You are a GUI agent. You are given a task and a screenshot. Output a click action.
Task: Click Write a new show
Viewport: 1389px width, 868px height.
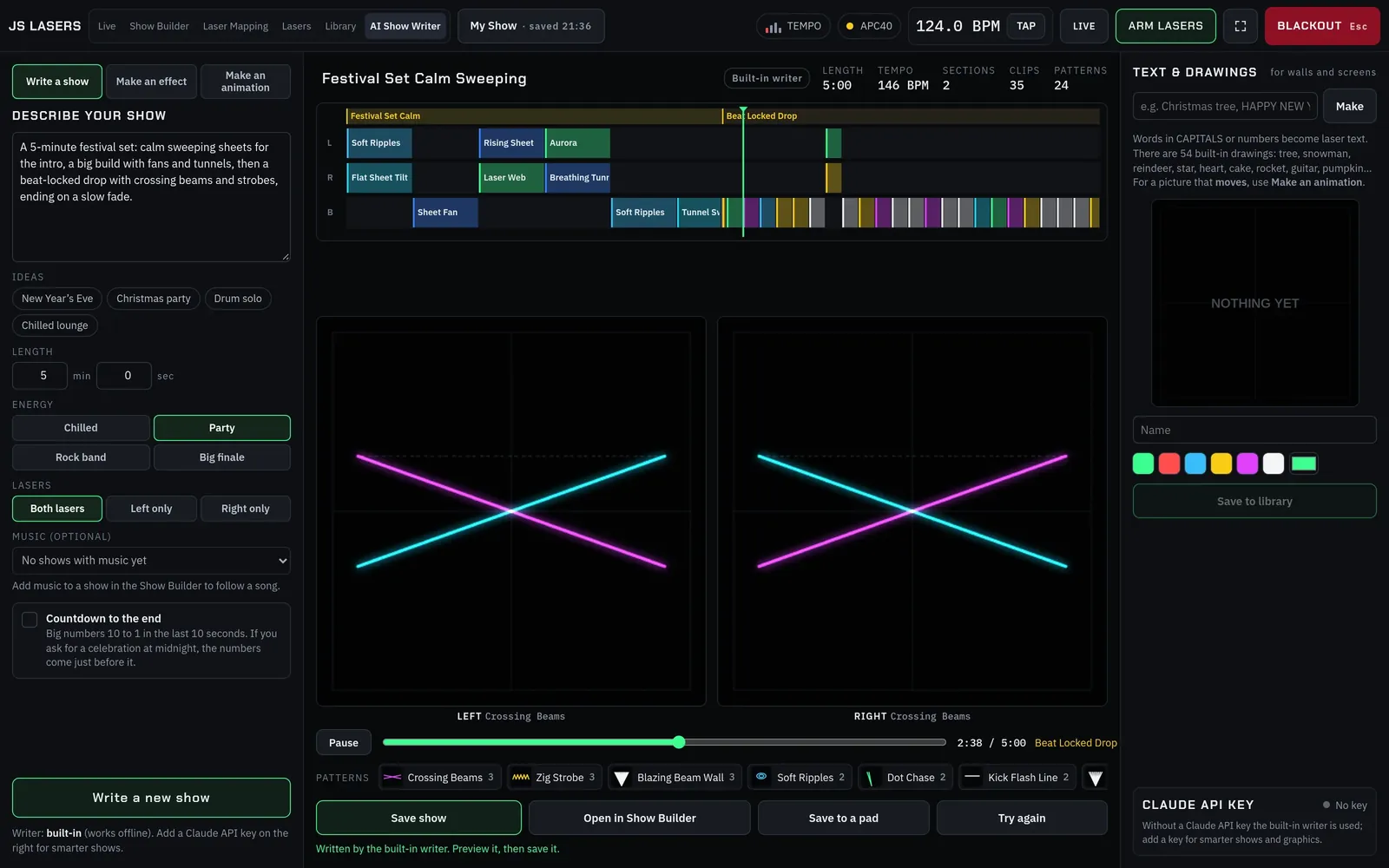(151, 798)
